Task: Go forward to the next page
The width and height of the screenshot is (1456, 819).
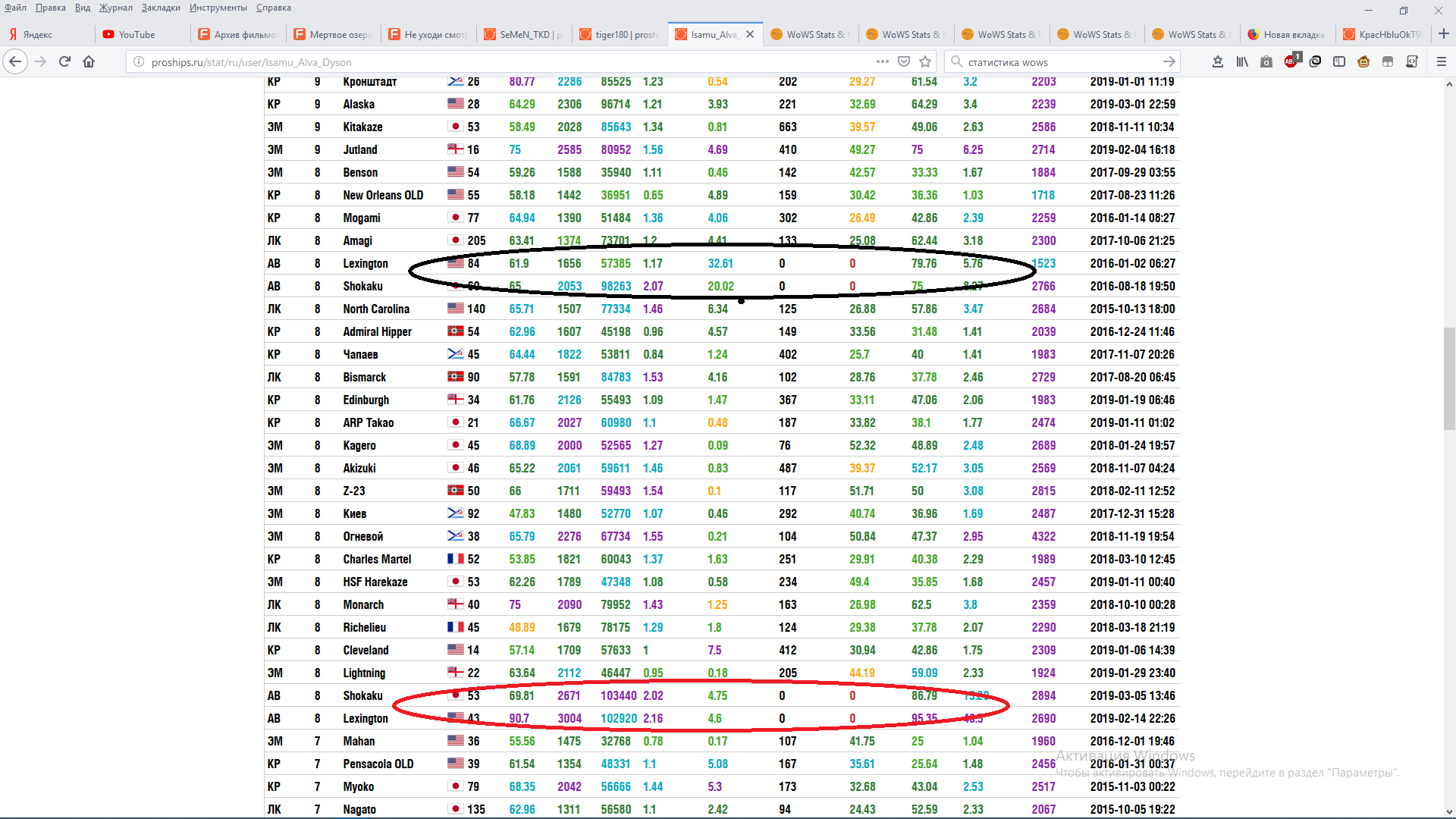Action: click(40, 61)
